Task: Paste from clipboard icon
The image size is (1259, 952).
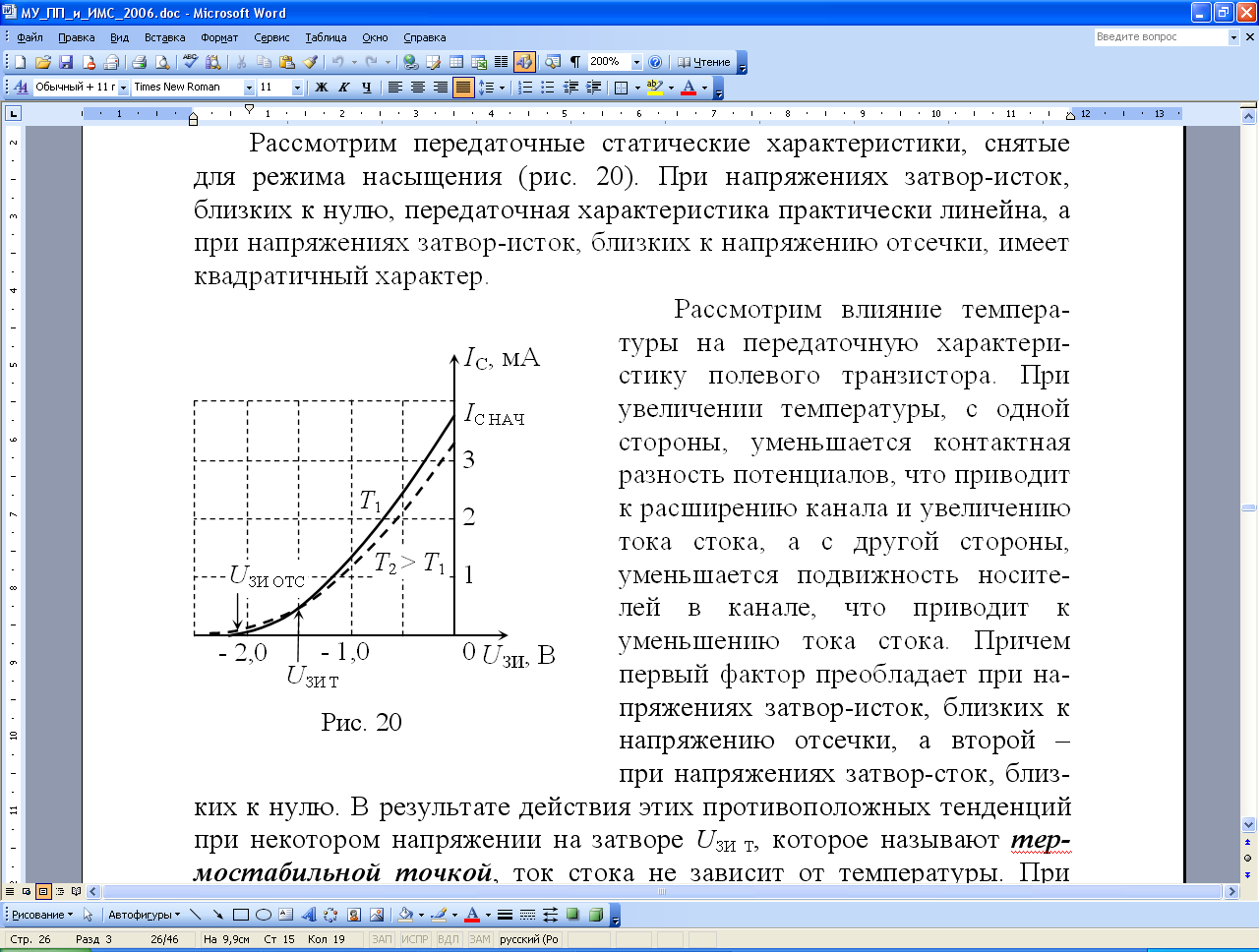Action: coord(287,62)
